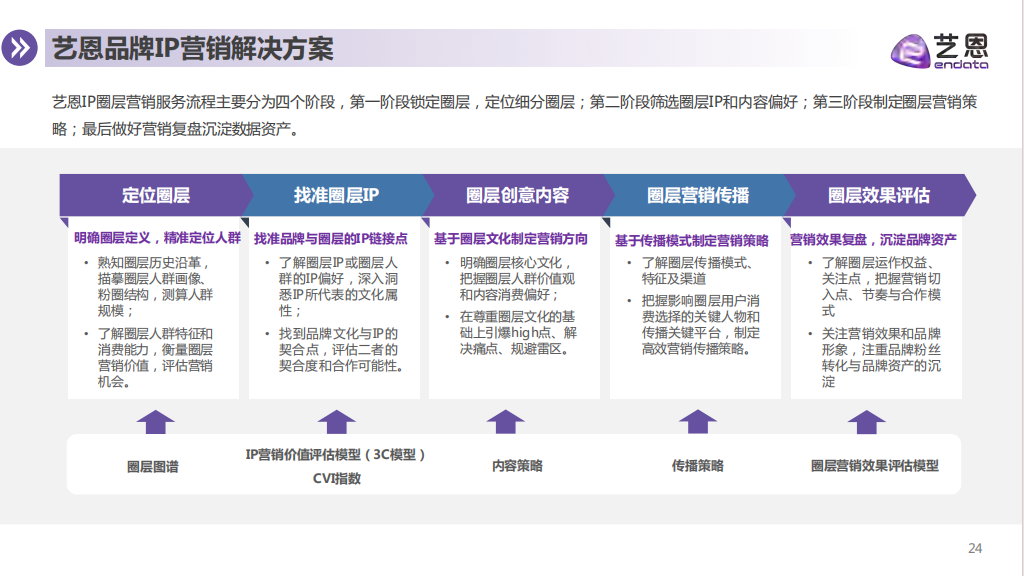
Task: Select the 圈层效果评估 stage header
Action: pyautogui.click(x=877, y=195)
